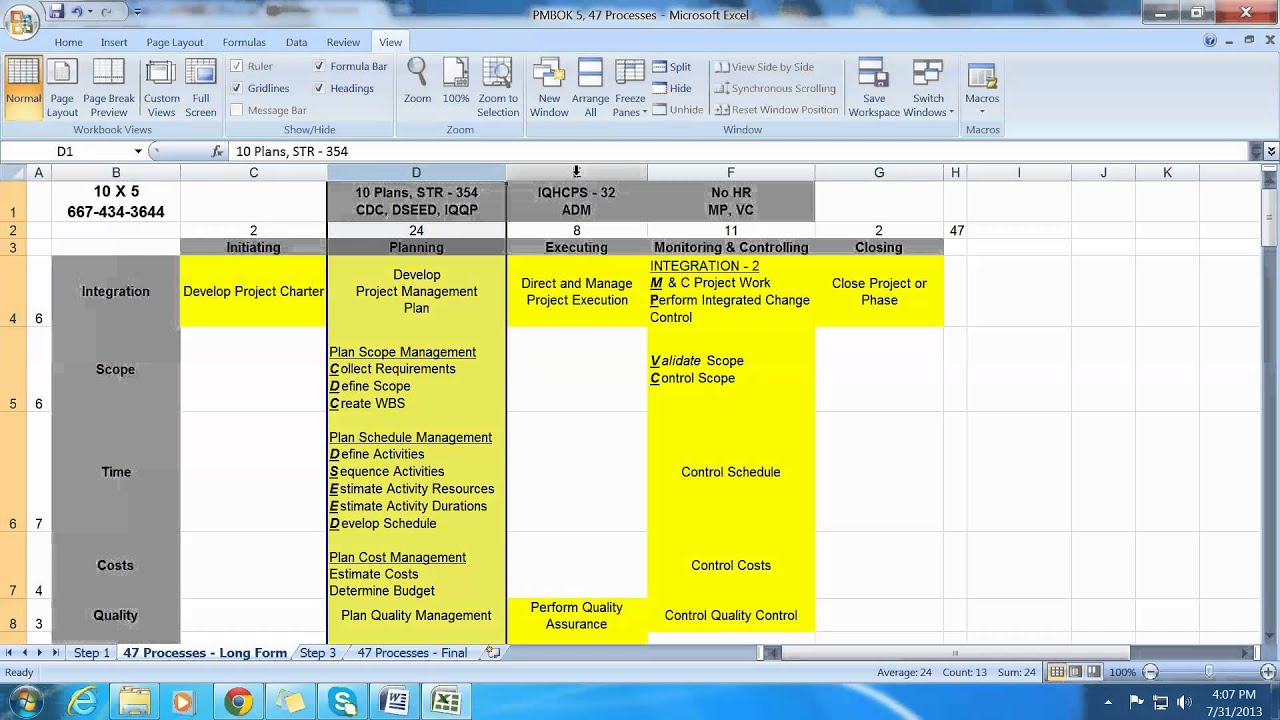Open Skype from taskbar
The image size is (1280, 720).
342,701
